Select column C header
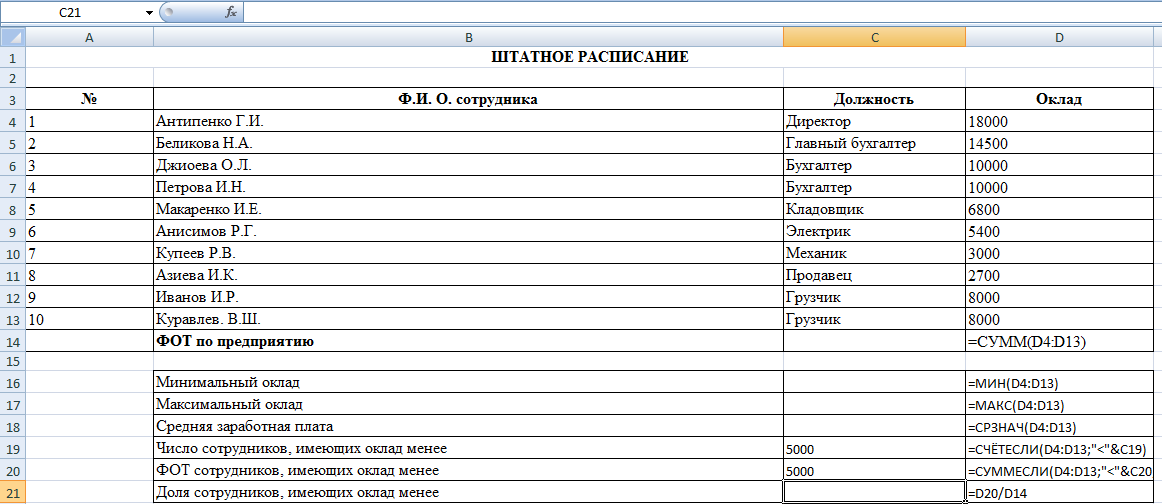1162x504 pixels. [x=874, y=38]
